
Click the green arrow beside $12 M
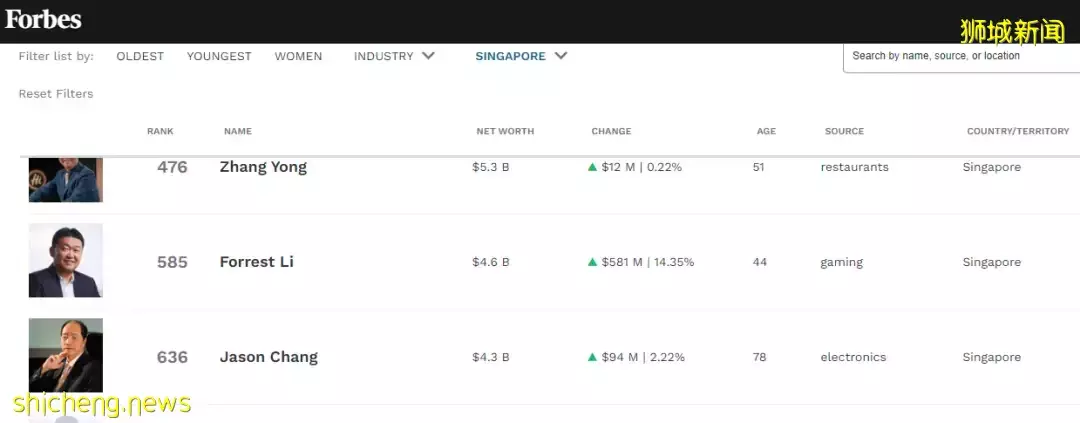tap(592, 167)
